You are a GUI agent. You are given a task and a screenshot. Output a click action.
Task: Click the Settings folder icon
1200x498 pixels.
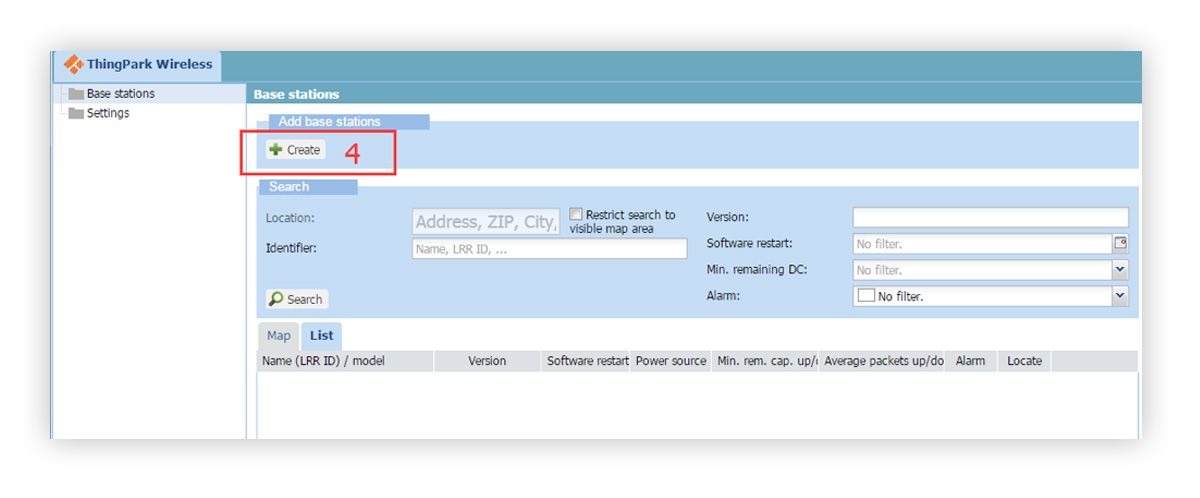[74, 113]
